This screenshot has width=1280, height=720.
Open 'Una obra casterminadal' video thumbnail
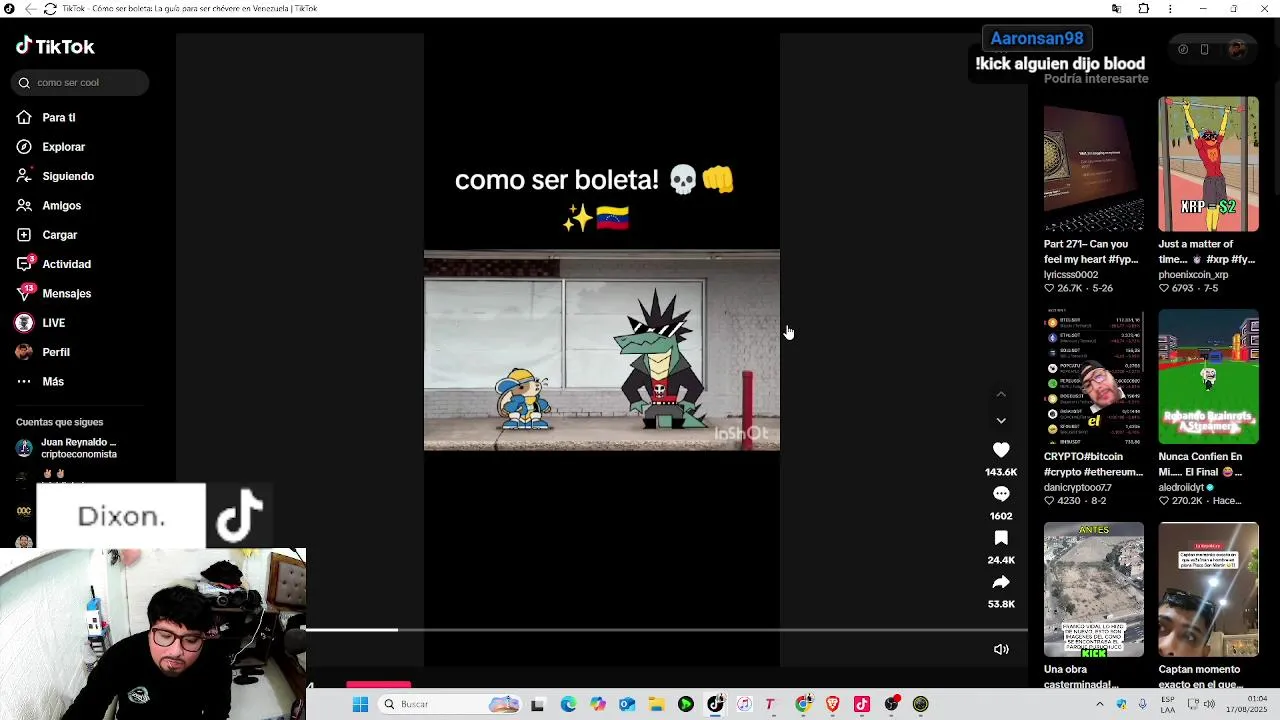coord(1093,589)
